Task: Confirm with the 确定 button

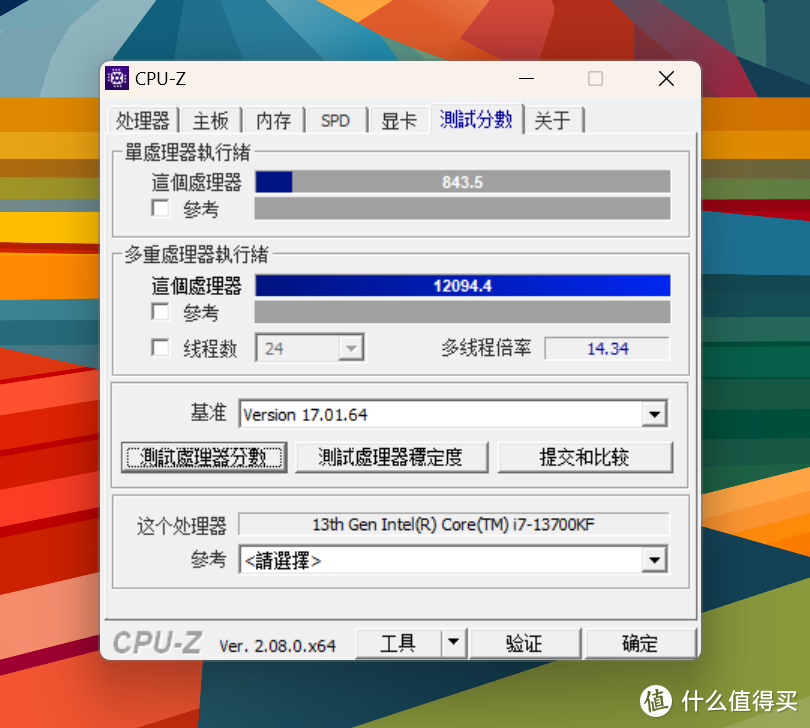Action: click(x=640, y=643)
